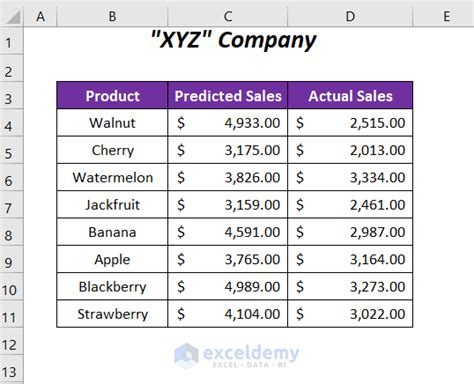Select Strawberry actual sales 3,022.00
Image resolution: width=474 pixels, height=384 pixels.
(350, 314)
